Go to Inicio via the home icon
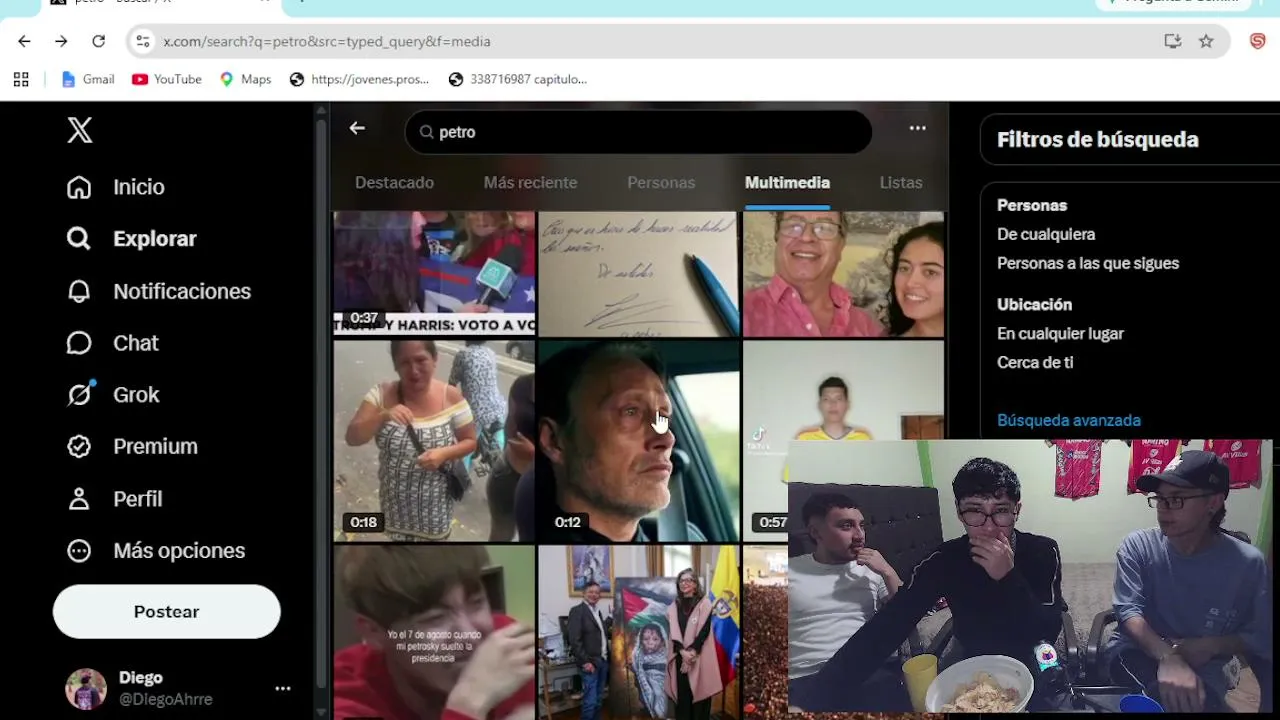 79,187
